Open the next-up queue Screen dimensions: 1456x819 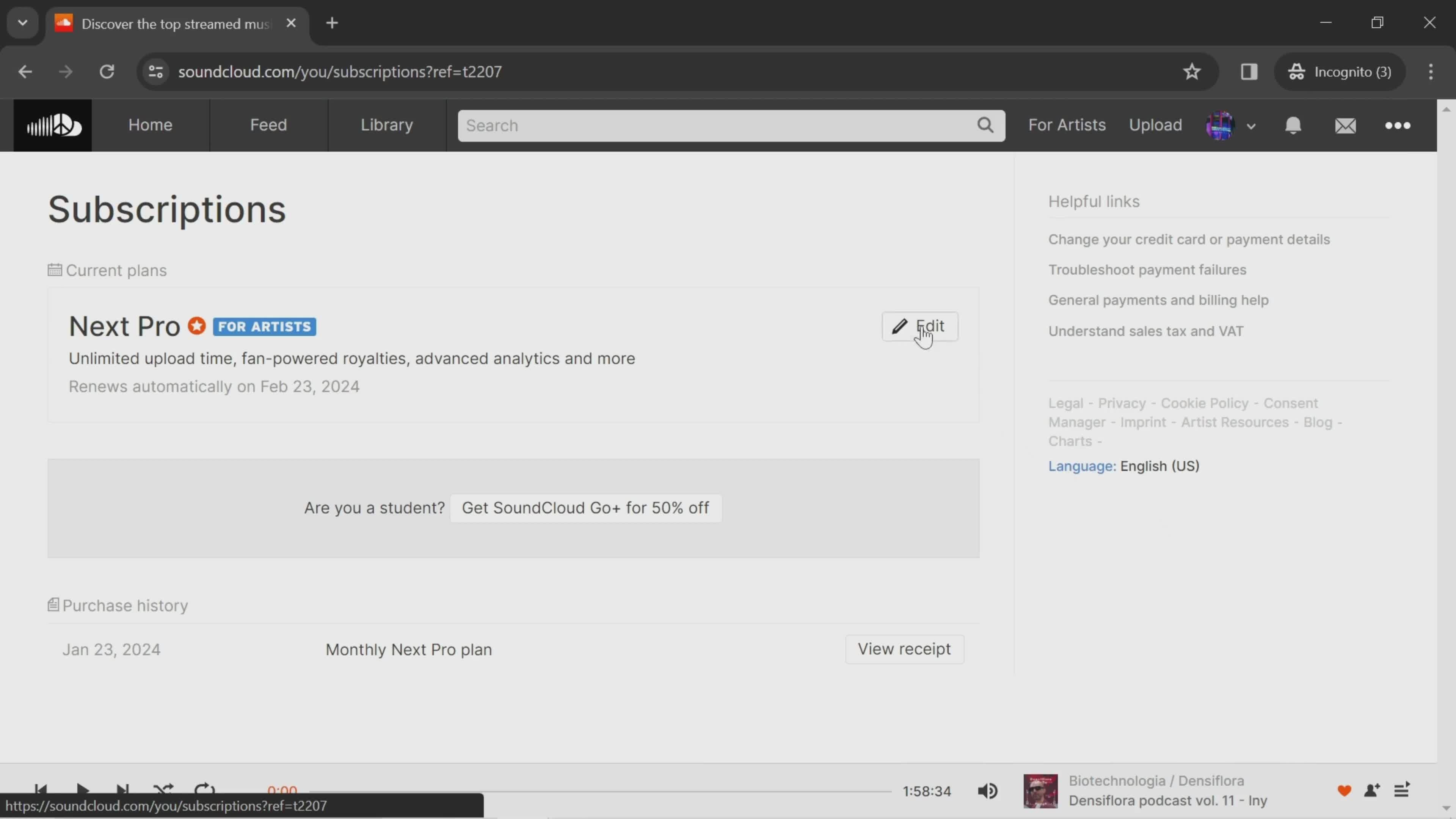click(1402, 790)
